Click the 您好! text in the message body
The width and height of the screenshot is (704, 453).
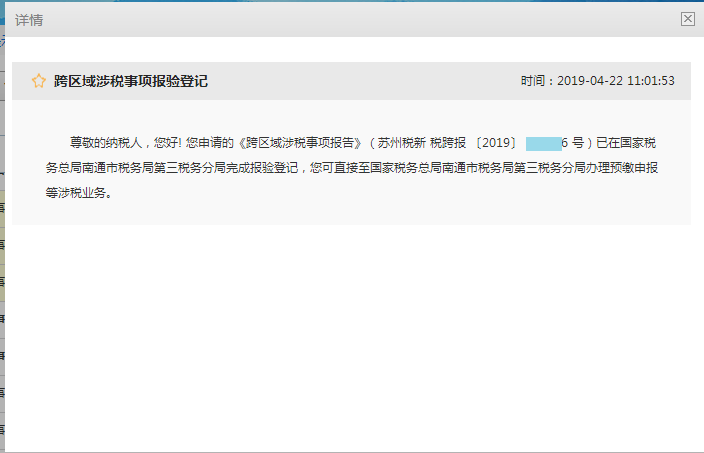pyautogui.click(x=166, y=143)
